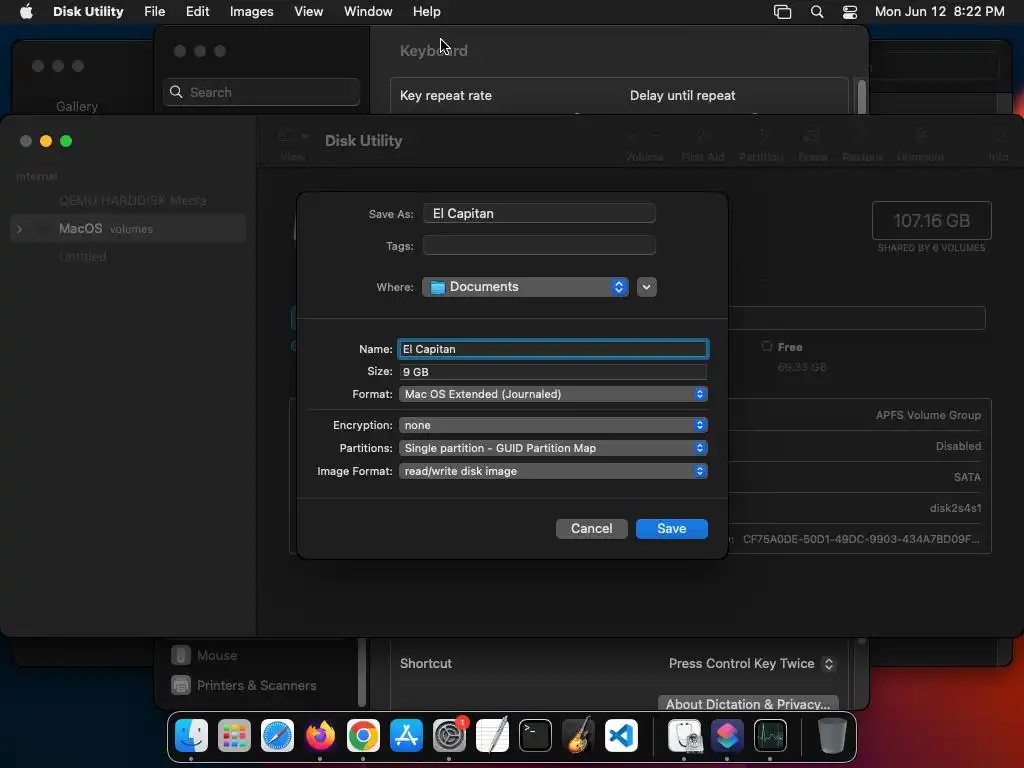
Task: Open Activity Monitor from the Dock
Action: point(771,736)
